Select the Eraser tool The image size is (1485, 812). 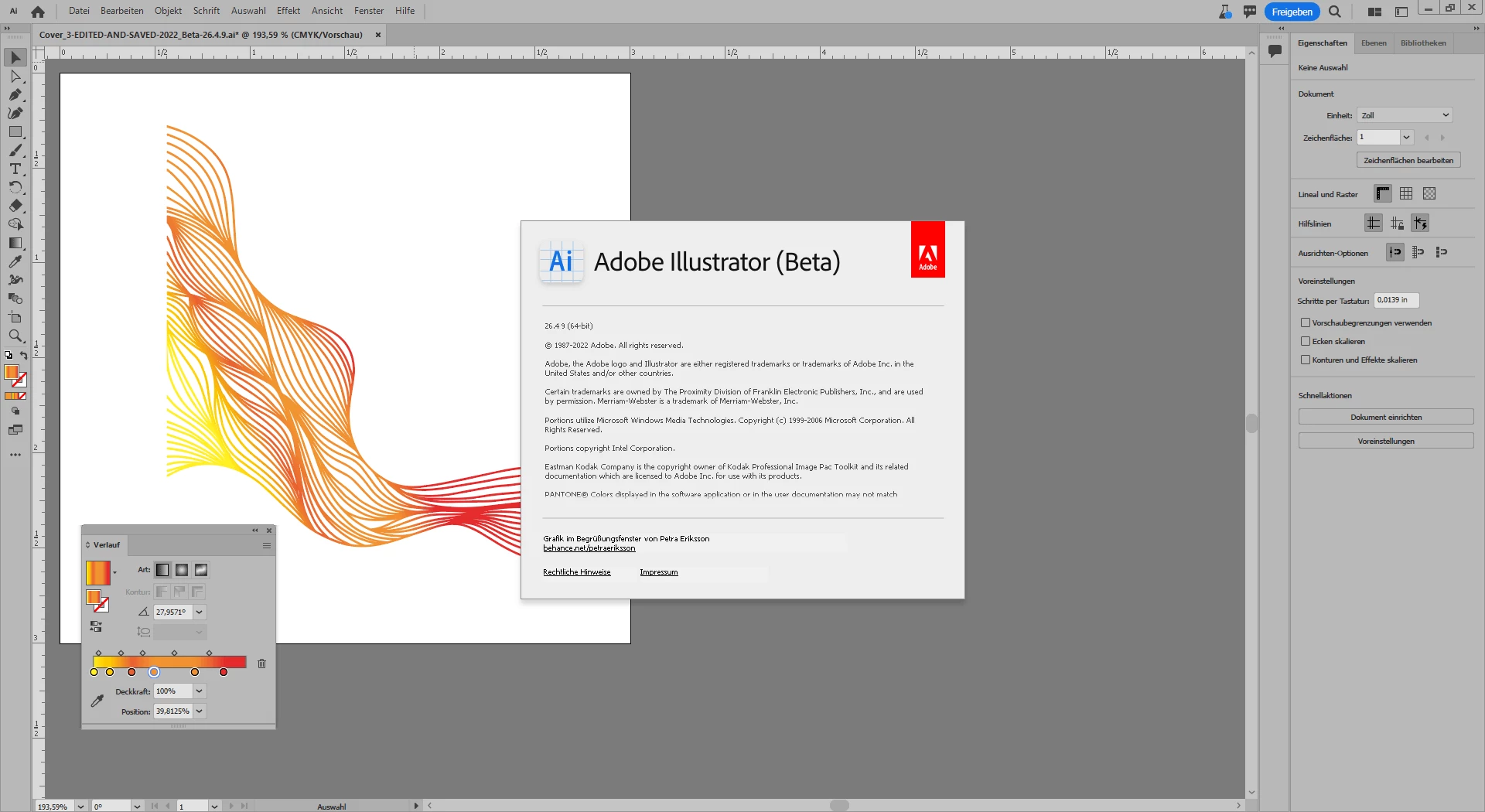[15, 206]
